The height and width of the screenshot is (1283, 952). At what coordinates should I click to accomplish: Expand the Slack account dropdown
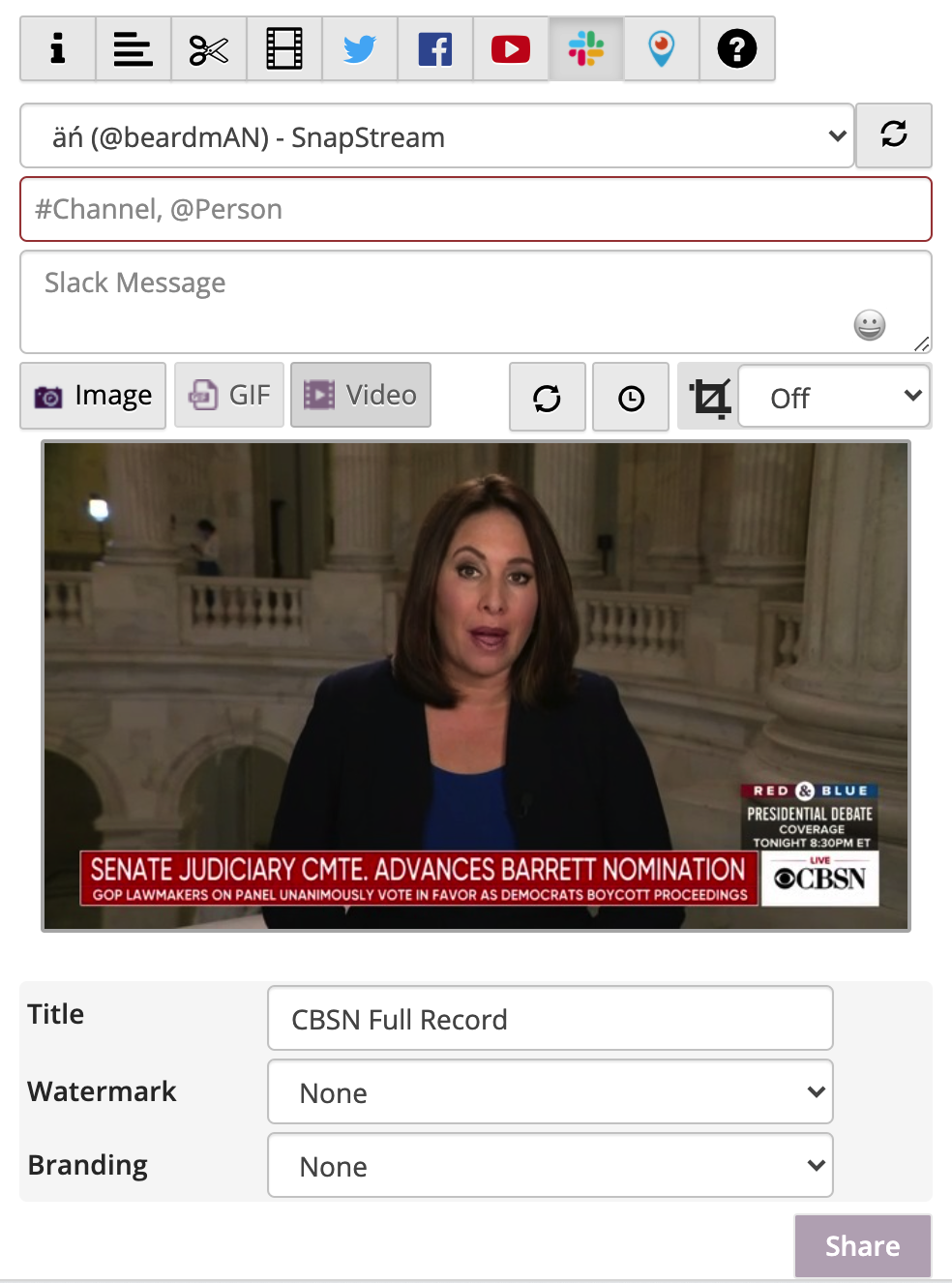point(437,135)
